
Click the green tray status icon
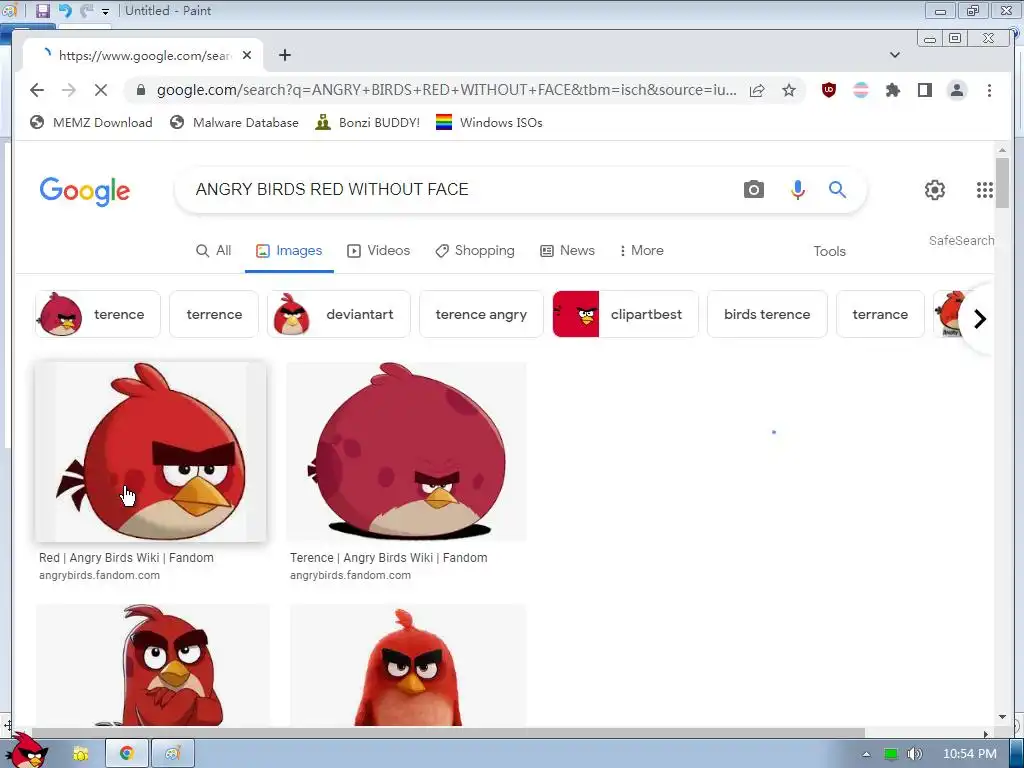(x=891, y=754)
